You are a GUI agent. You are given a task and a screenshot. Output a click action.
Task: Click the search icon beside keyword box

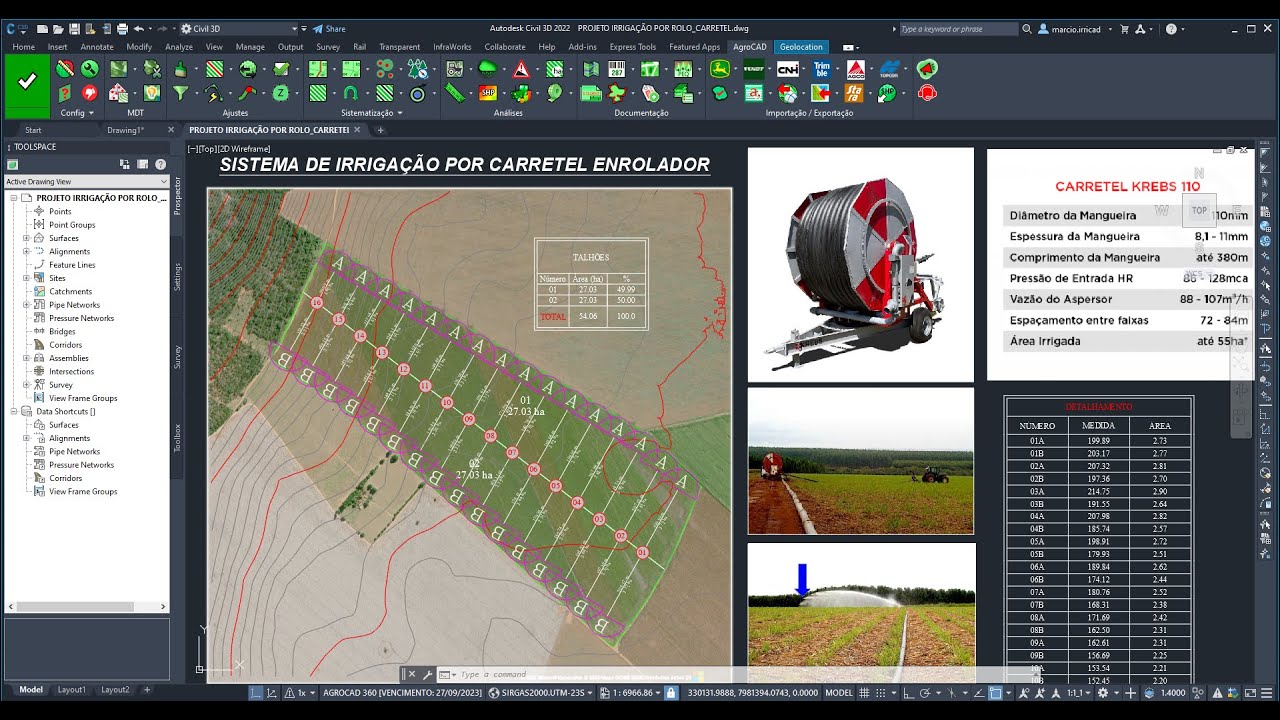[x=1027, y=29]
